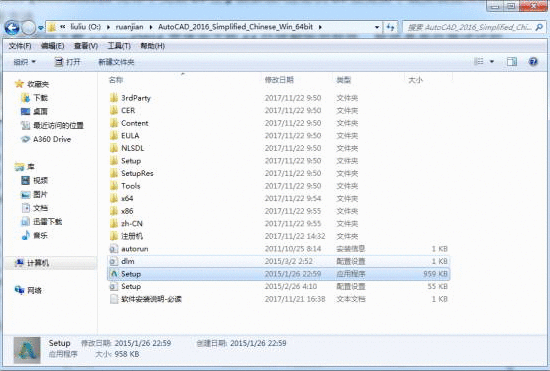Open the 文件(F) menu
The width and height of the screenshot is (550, 371).
click(20, 46)
